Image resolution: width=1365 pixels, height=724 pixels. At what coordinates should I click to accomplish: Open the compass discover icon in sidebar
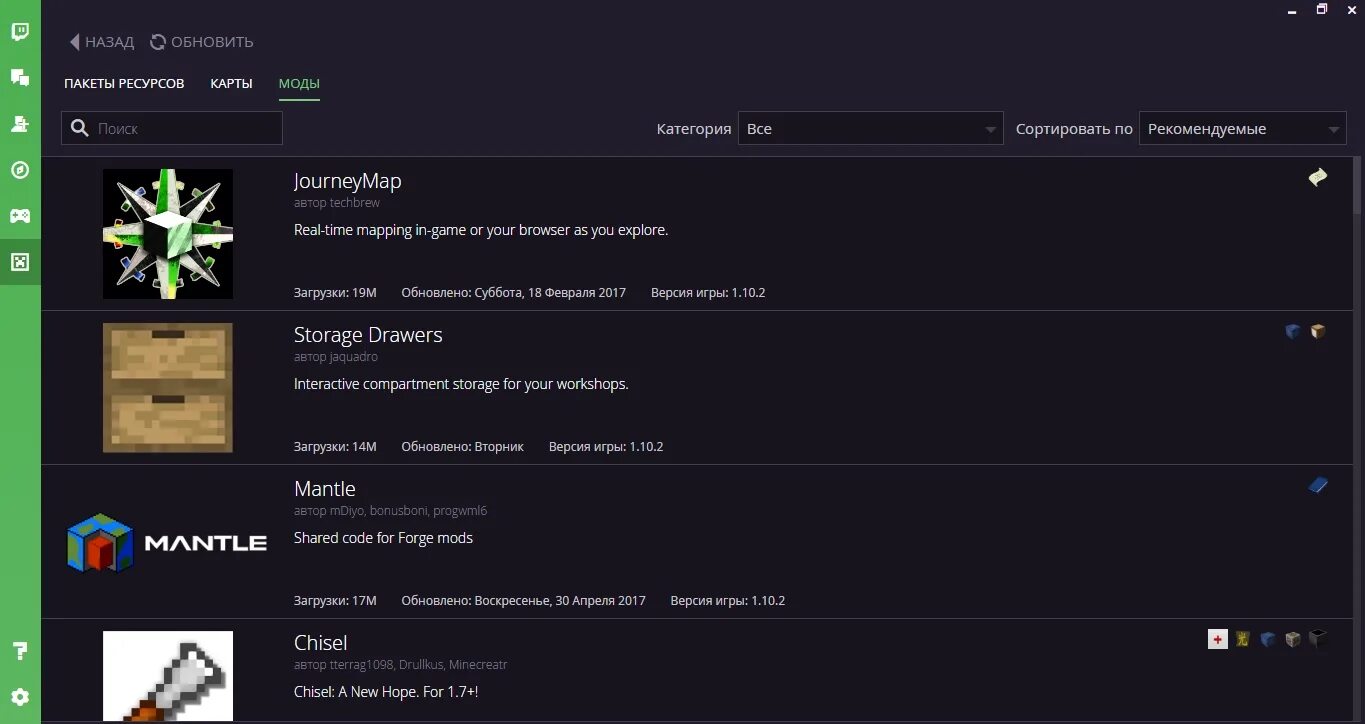[x=20, y=169]
